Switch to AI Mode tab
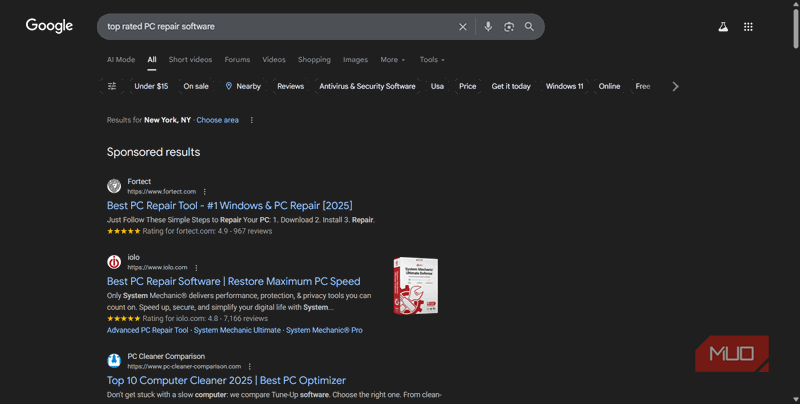Screen dimensions: 800x404 [120, 60]
